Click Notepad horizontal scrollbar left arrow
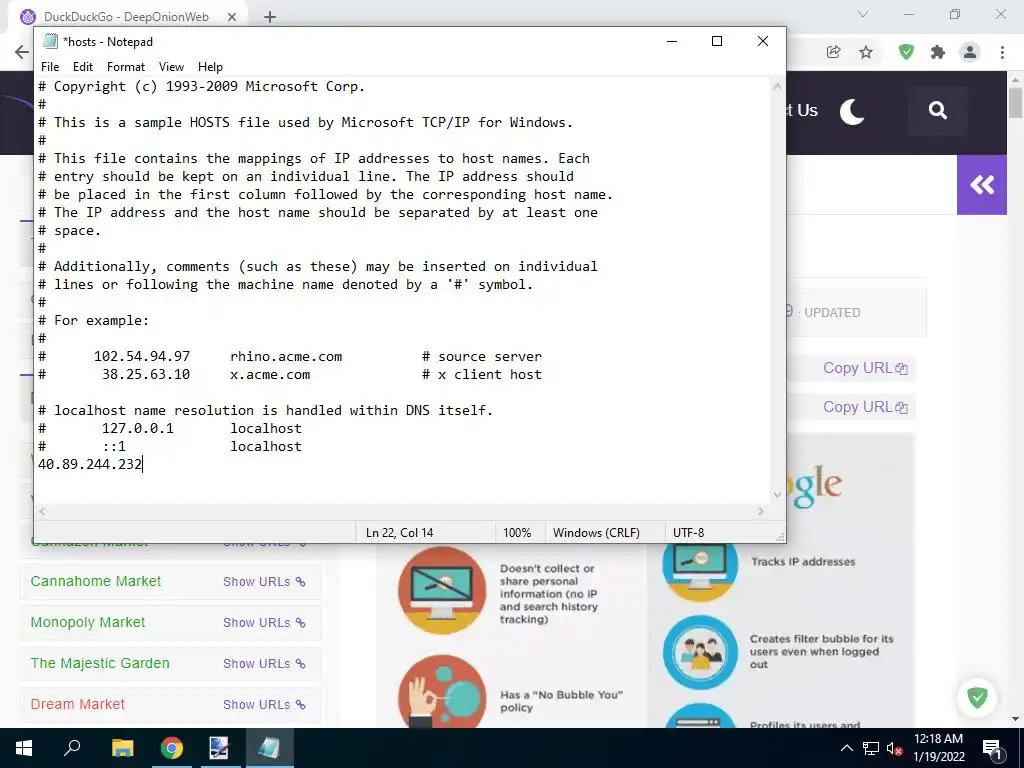The image size is (1024, 768). pyautogui.click(x=42, y=511)
